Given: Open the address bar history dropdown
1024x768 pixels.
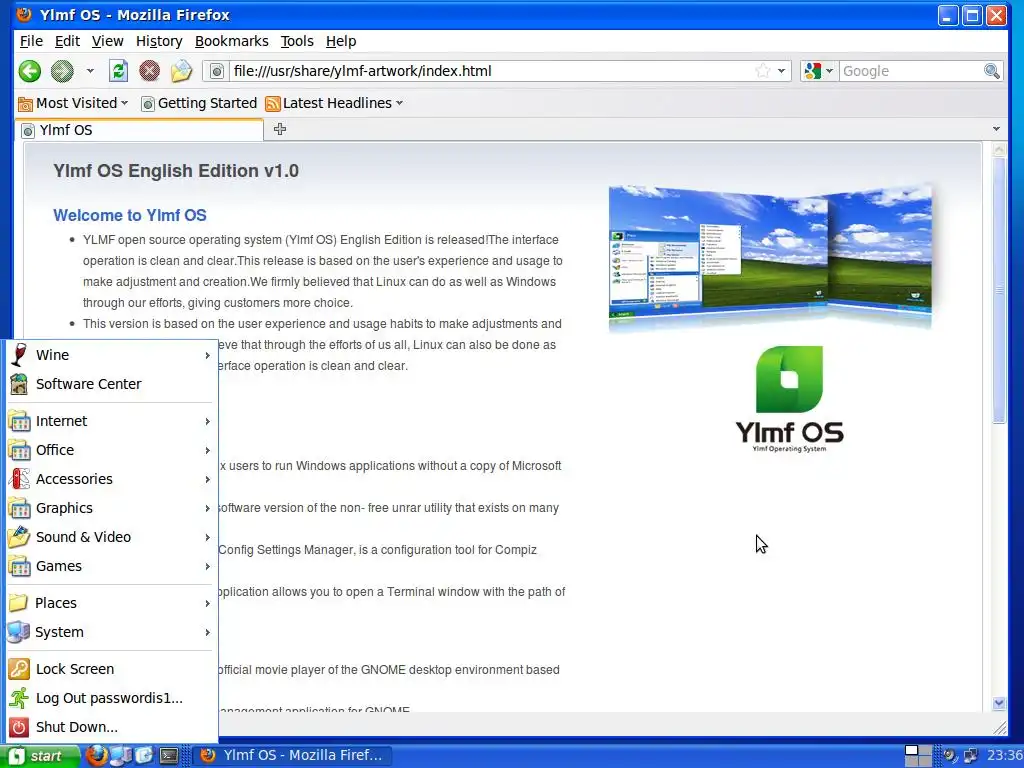Looking at the screenshot, I should (782, 71).
